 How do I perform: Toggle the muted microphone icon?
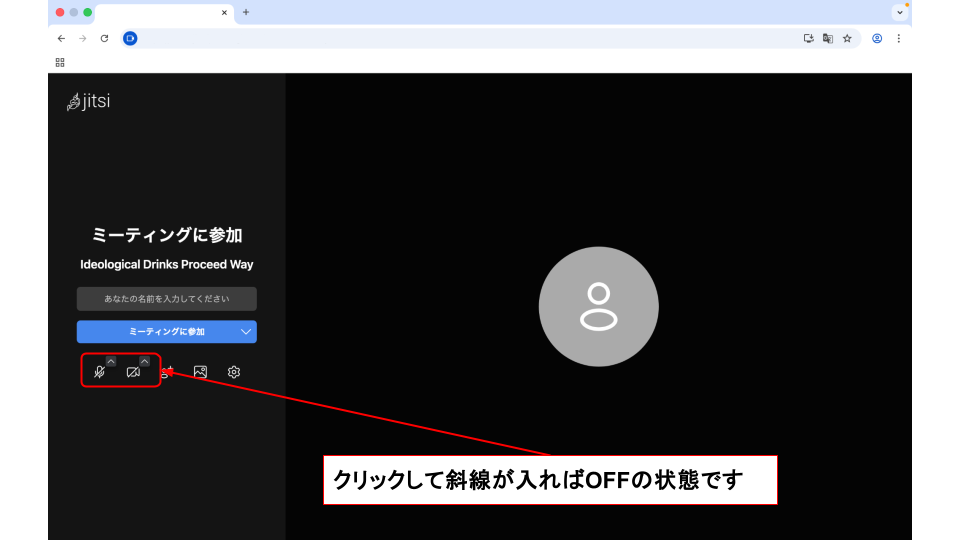[x=99, y=372]
